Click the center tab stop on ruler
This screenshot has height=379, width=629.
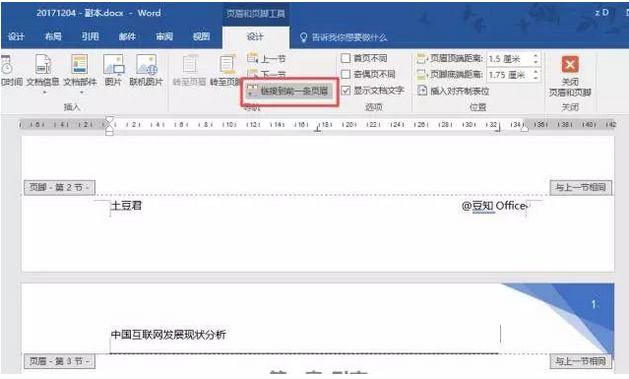(317, 128)
